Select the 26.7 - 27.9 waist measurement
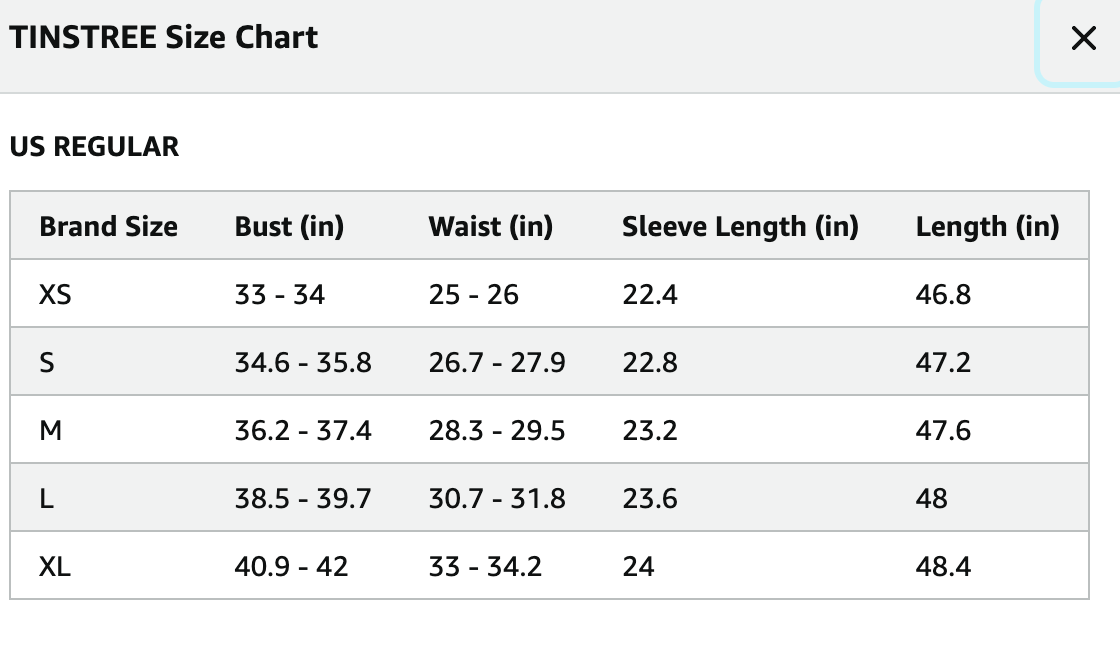Image resolution: width=1120 pixels, height=656 pixels. pyautogui.click(x=497, y=363)
